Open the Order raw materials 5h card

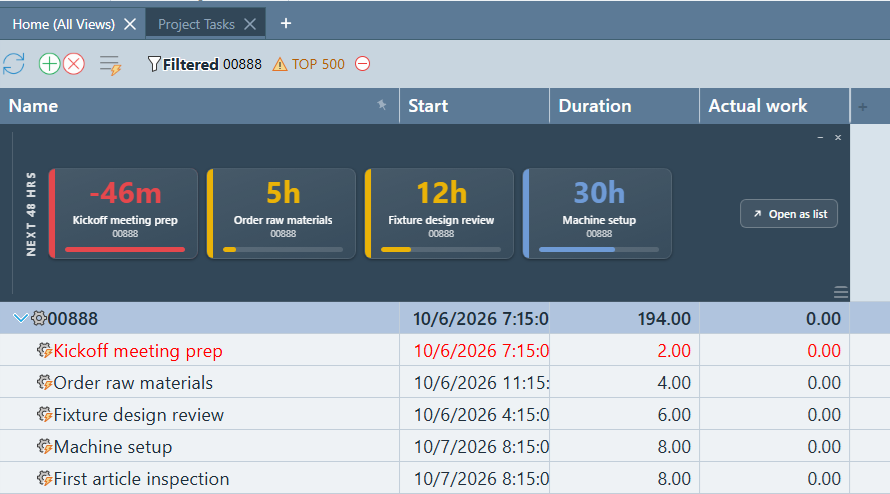[282, 213]
